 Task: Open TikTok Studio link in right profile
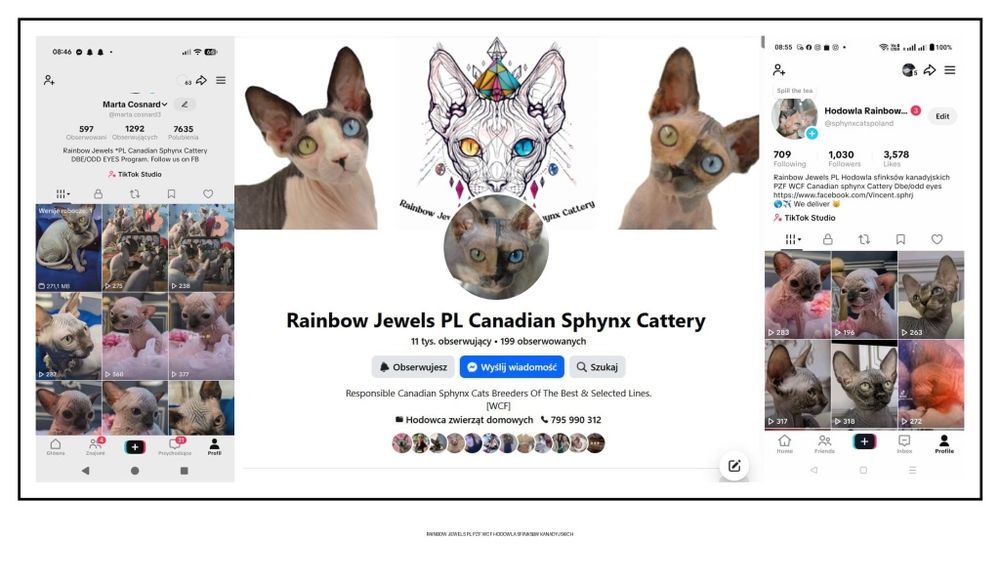pos(804,218)
